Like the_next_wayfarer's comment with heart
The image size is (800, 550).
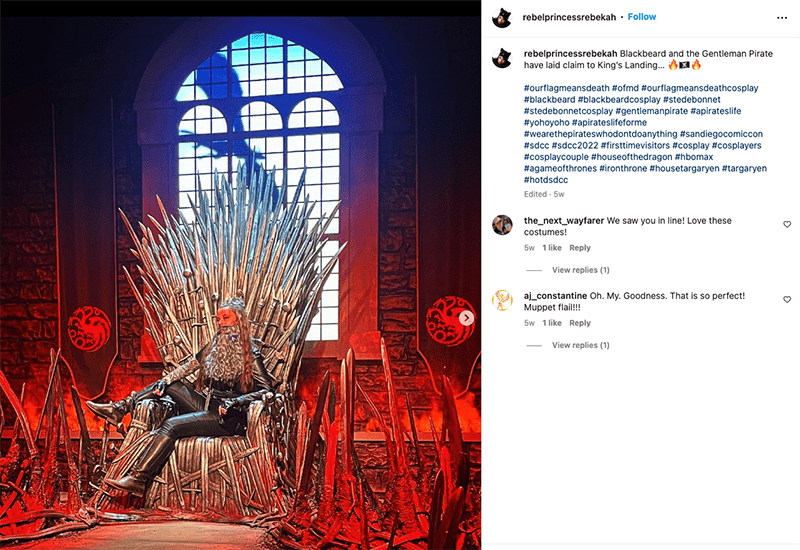click(787, 224)
